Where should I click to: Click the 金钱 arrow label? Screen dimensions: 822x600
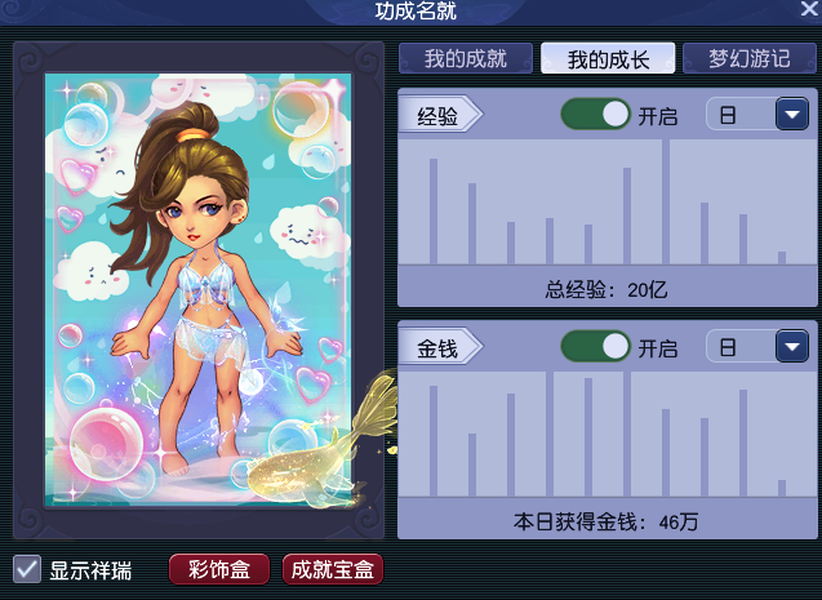point(440,347)
